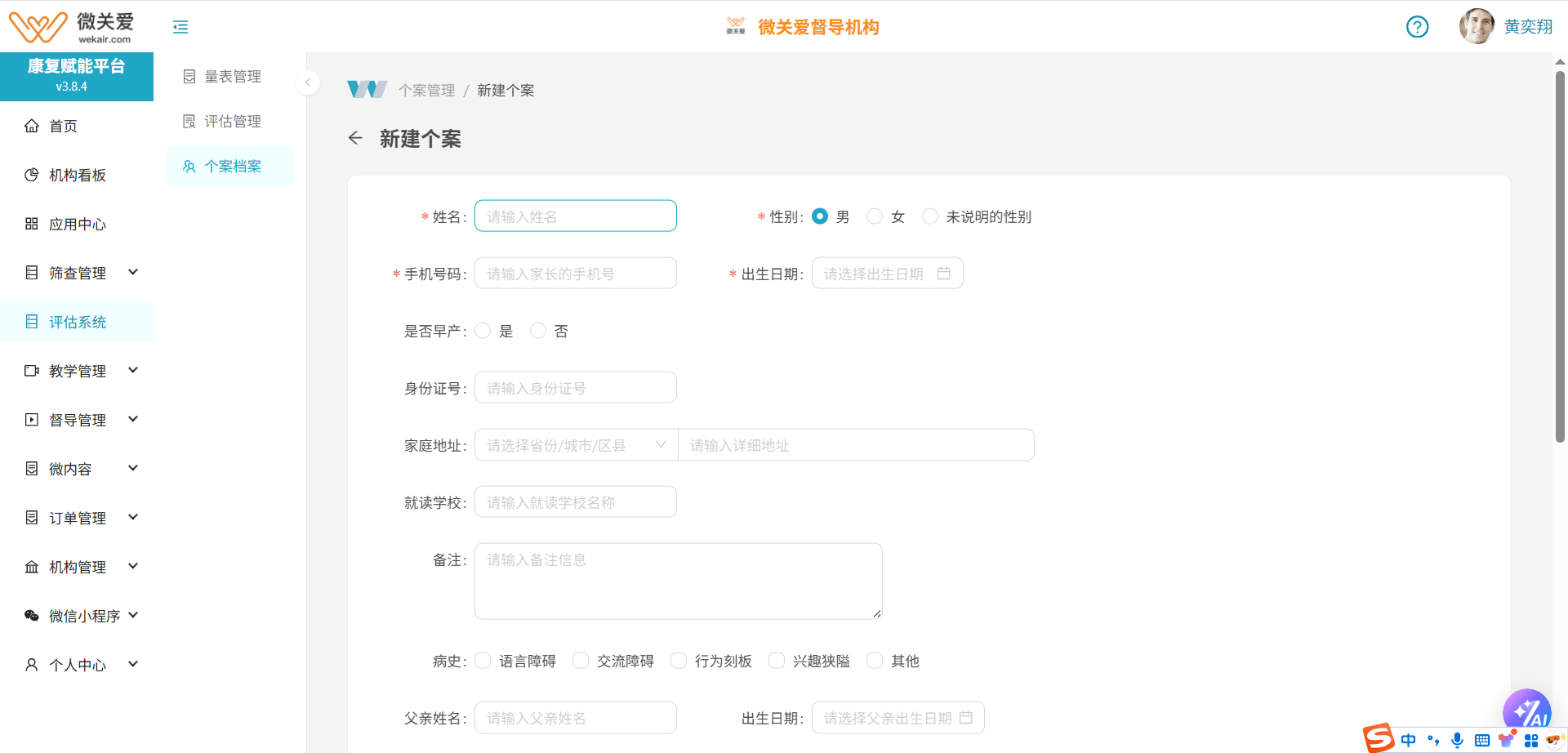This screenshot has width=1568, height=753.
Task: Open the help question mark icon
Action: (x=1417, y=27)
